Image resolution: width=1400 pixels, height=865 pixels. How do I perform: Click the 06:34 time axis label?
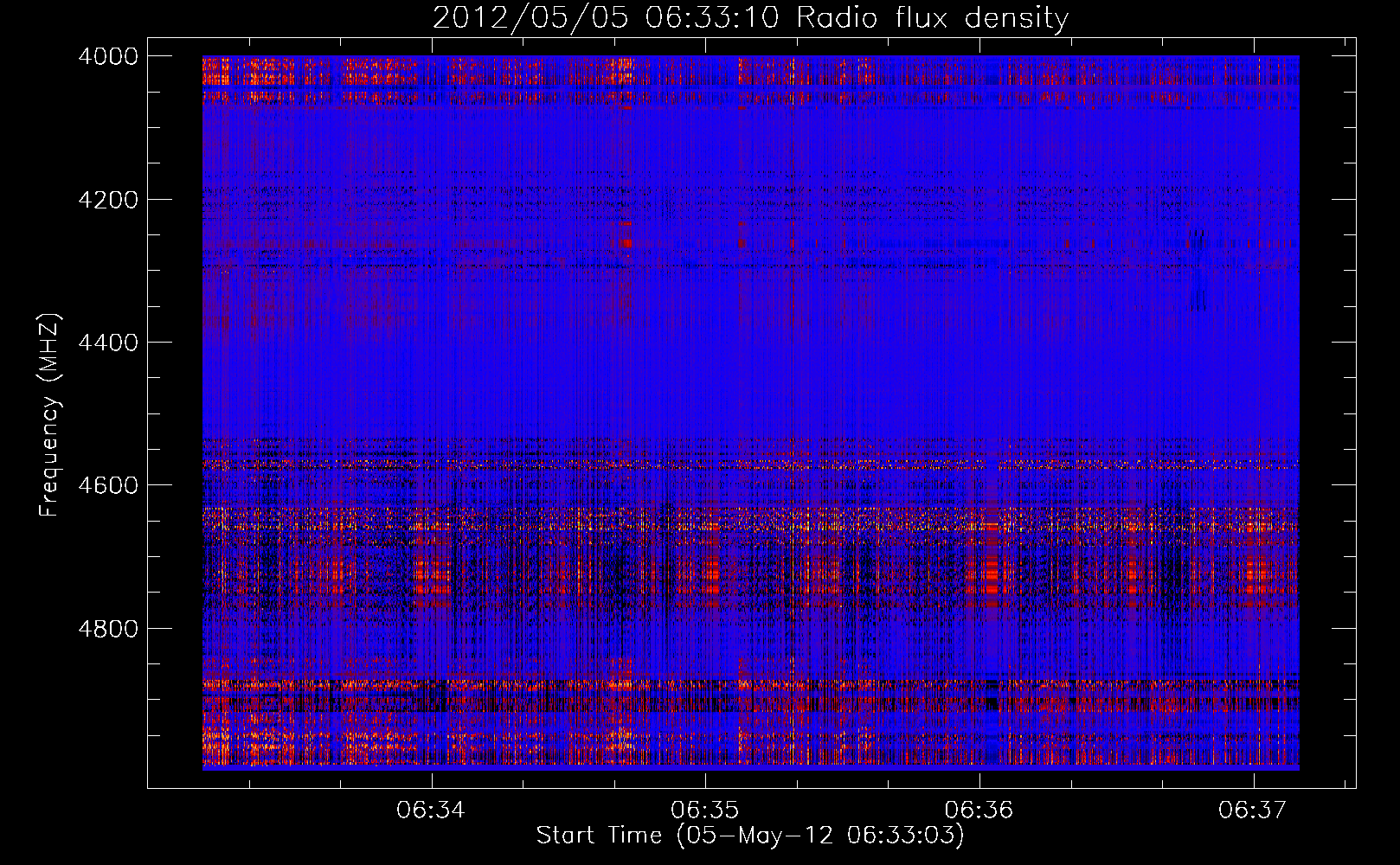point(431,811)
